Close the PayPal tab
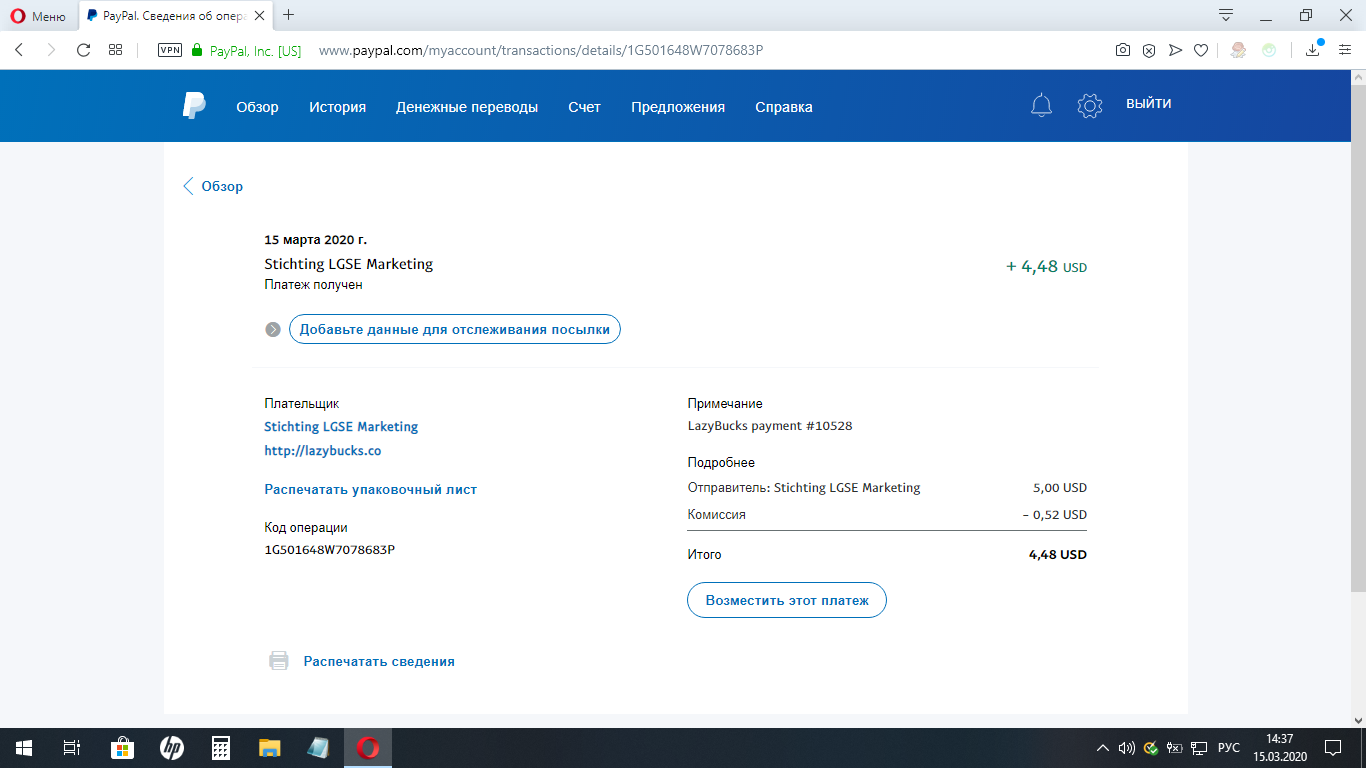The width and height of the screenshot is (1366, 768). coord(261,16)
